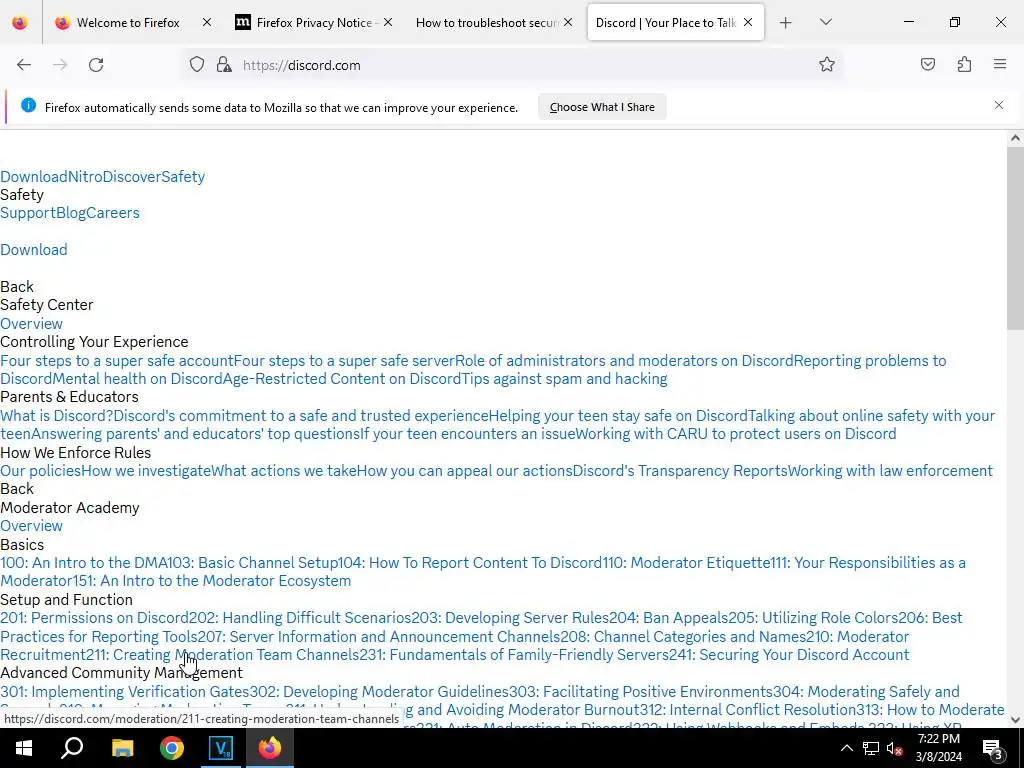
Task: Switch to Welcome to Firefox tab
Action: [x=127, y=23]
